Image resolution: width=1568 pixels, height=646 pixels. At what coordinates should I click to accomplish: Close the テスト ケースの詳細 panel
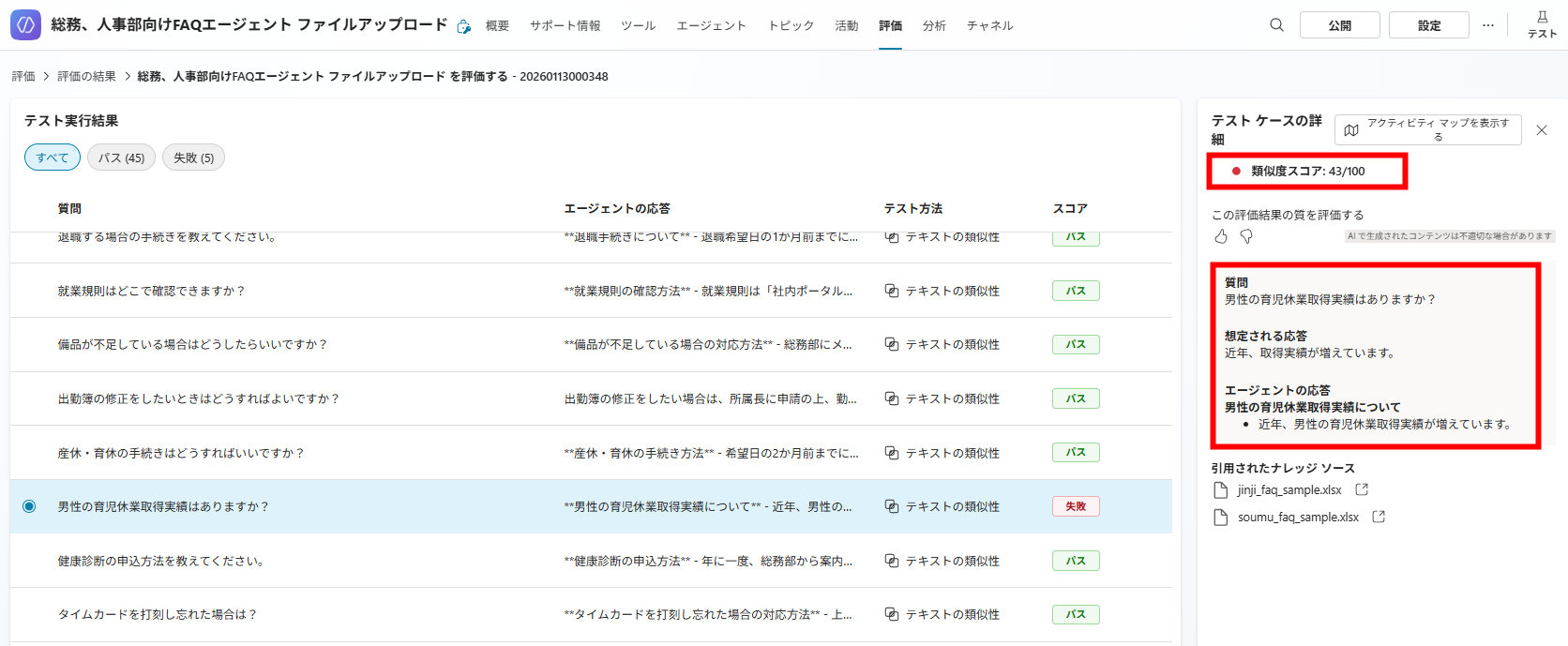pos(1542,130)
